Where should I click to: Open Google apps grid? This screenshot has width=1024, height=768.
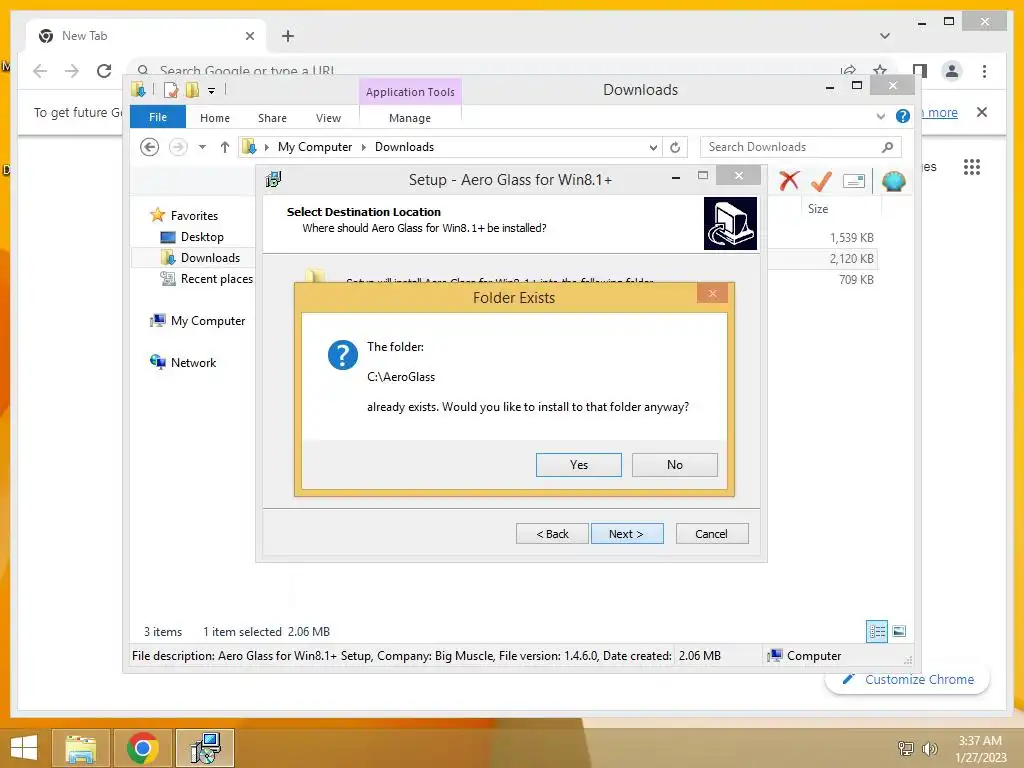(x=972, y=167)
